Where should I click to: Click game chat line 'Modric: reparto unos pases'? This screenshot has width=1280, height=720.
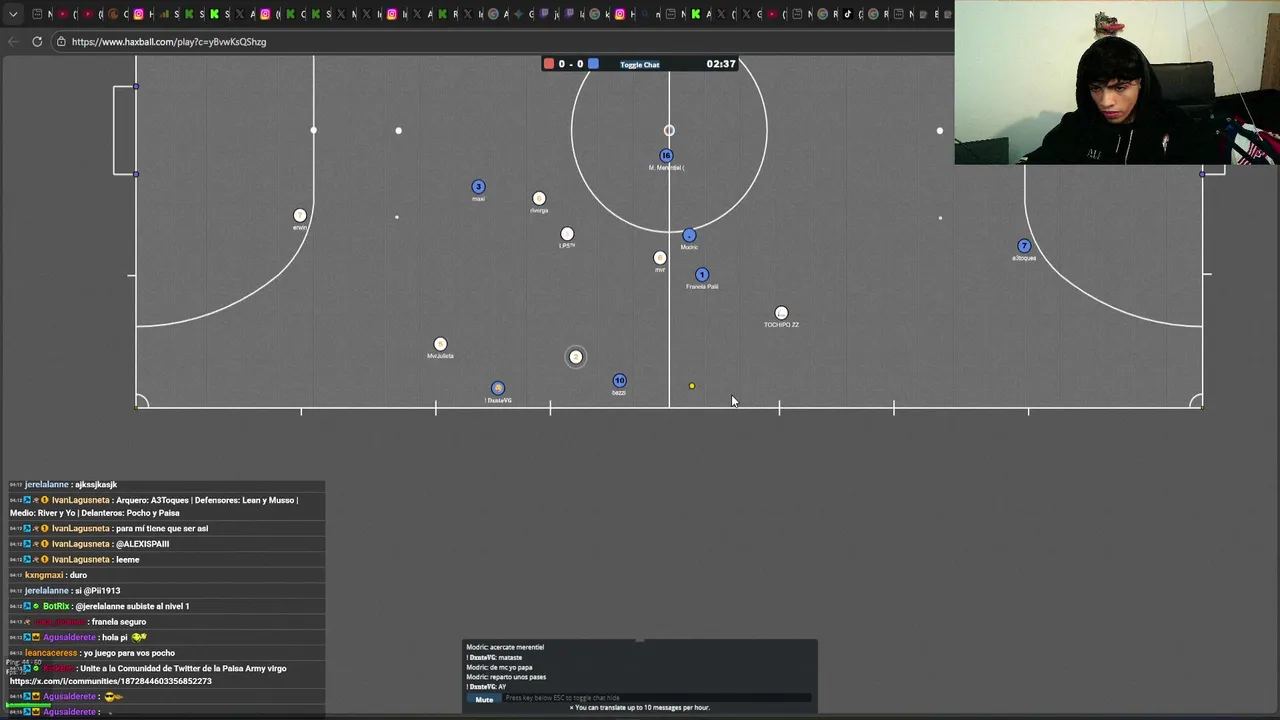(x=506, y=677)
